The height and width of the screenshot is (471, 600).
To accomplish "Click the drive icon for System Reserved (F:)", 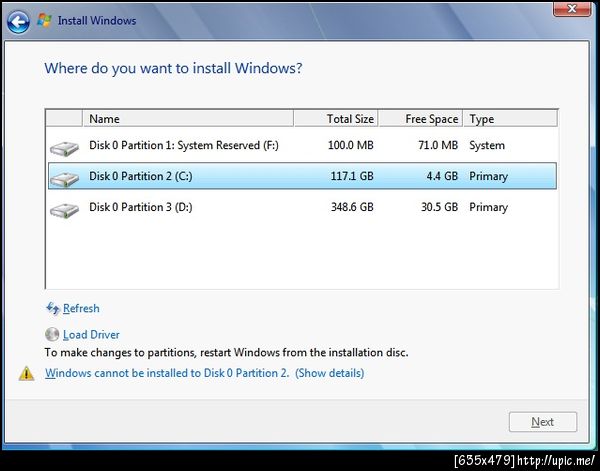I will point(64,148).
